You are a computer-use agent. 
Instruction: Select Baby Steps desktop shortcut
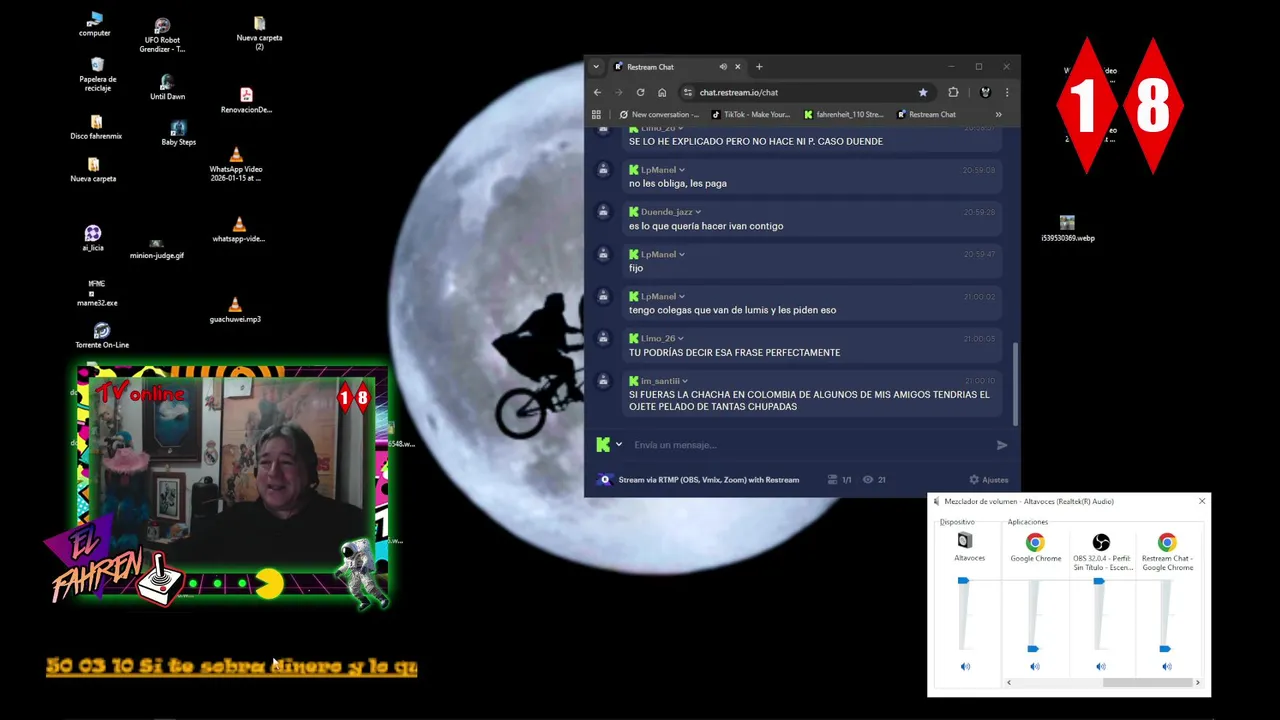(178, 133)
